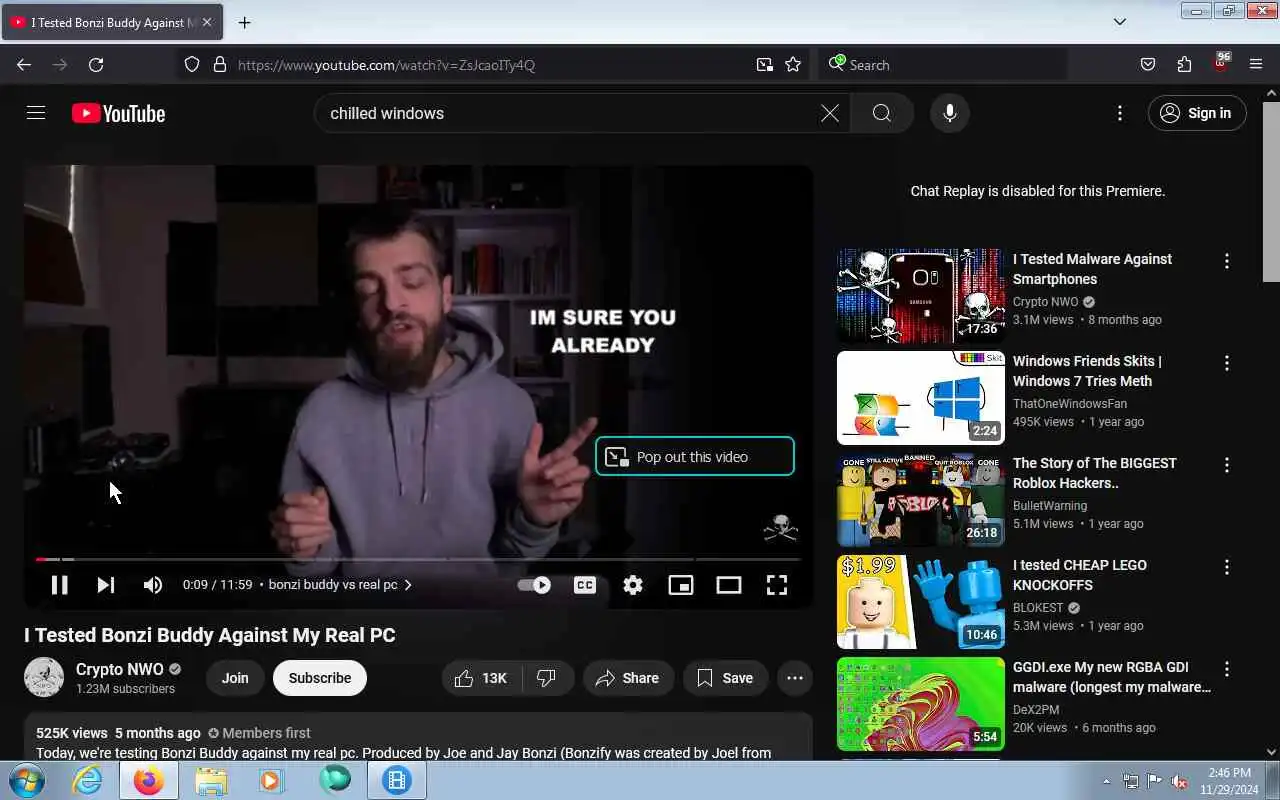Open options for Windows Friends Skits video
1280x800 pixels.
(1227, 363)
